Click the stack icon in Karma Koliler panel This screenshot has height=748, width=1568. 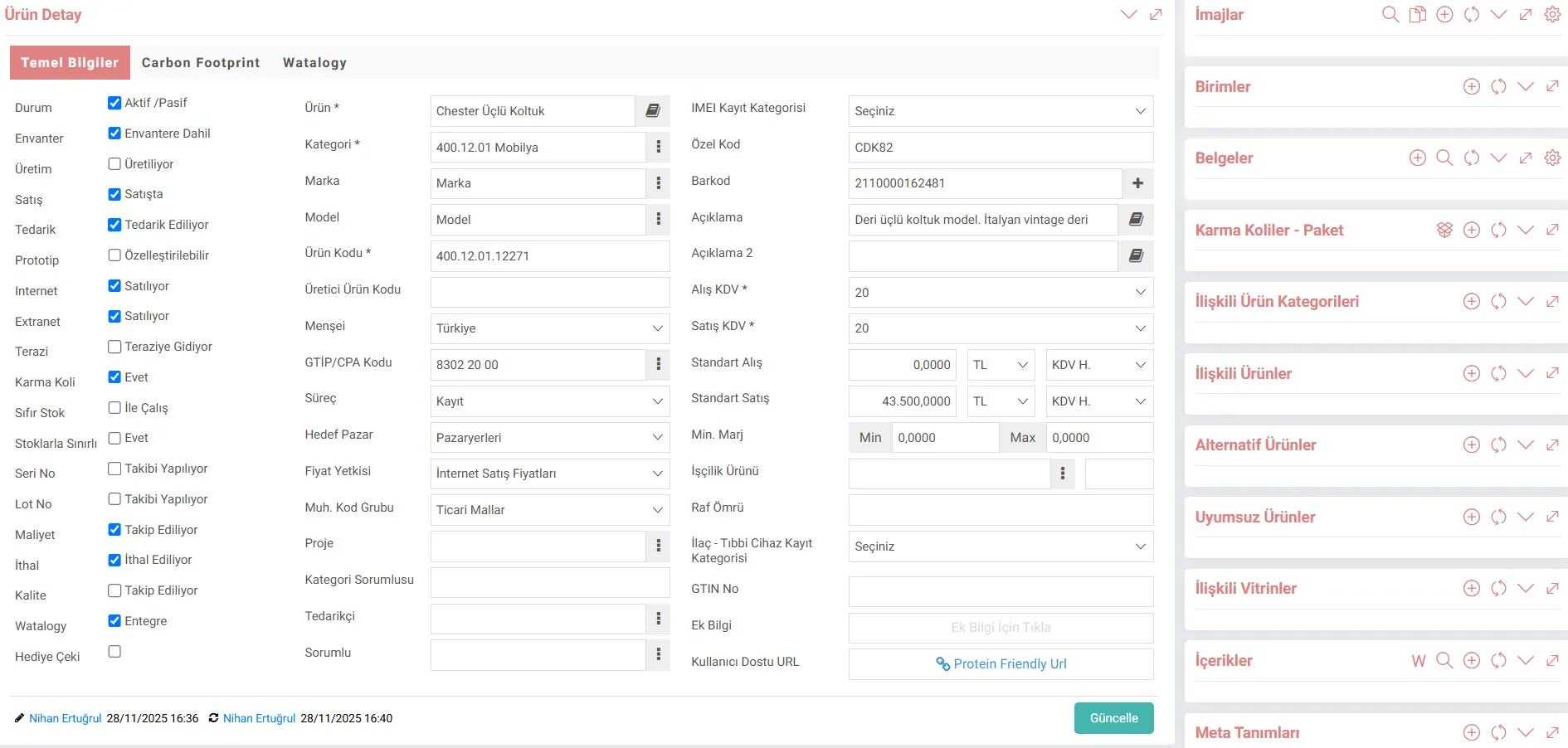click(1444, 230)
